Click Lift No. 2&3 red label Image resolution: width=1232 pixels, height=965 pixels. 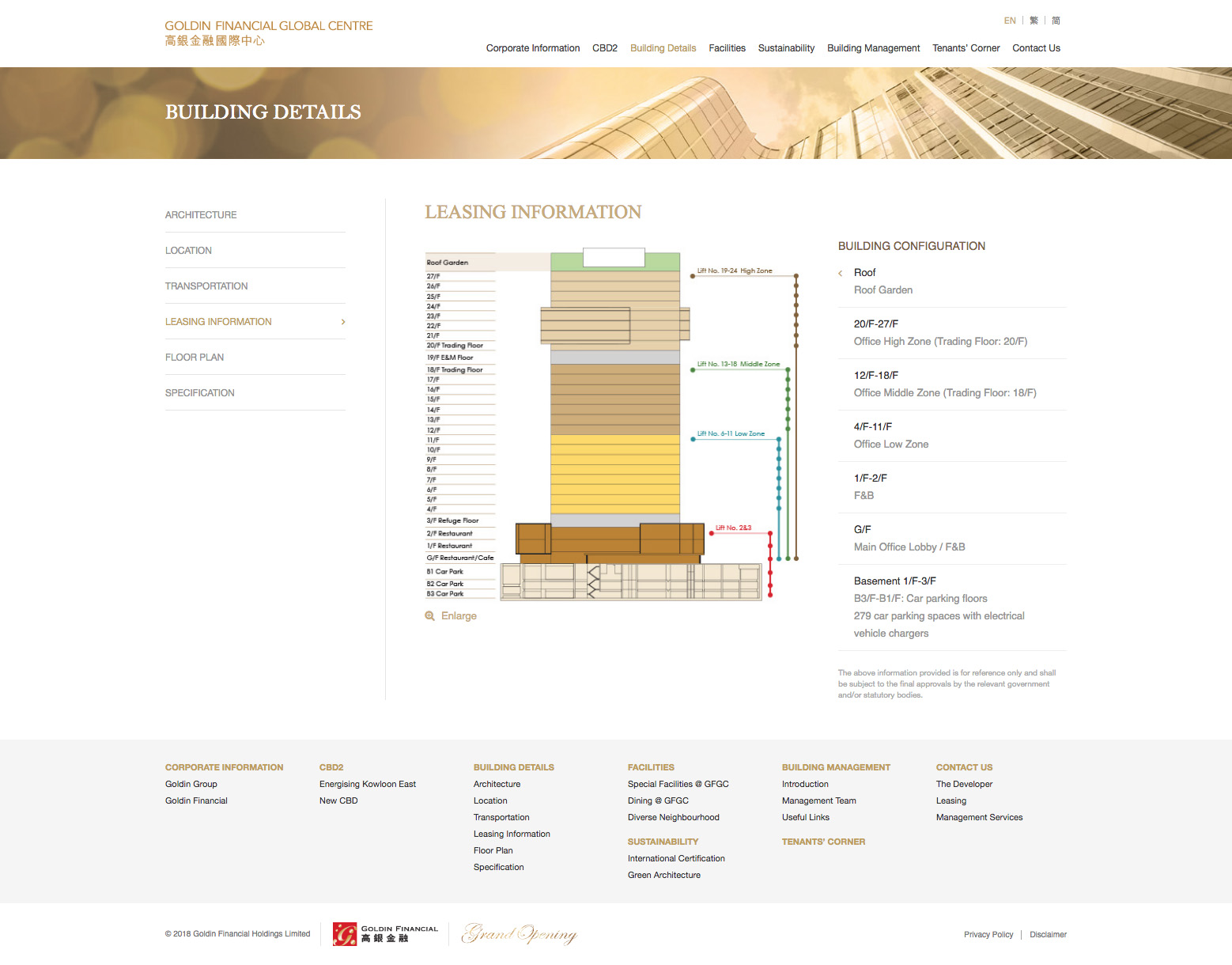[x=733, y=528]
